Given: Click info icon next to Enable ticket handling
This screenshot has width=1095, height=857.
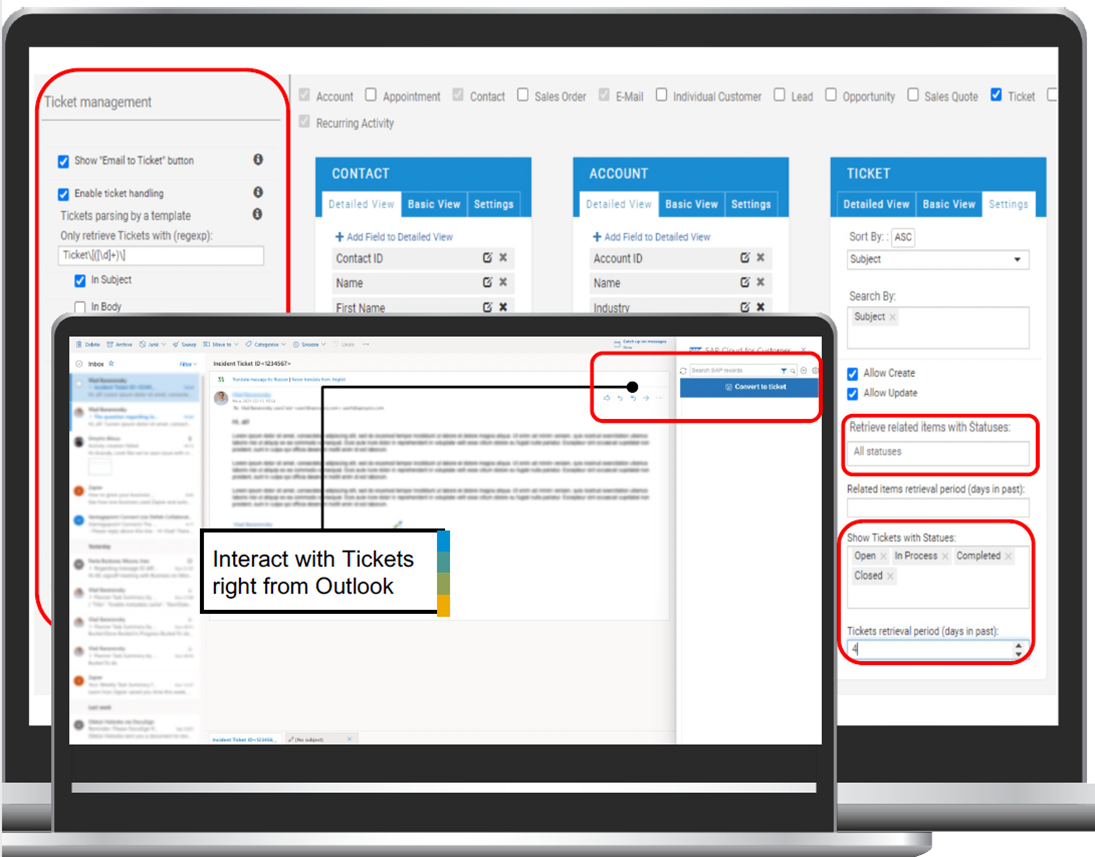Looking at the screenshot, I should click(257, 192).
